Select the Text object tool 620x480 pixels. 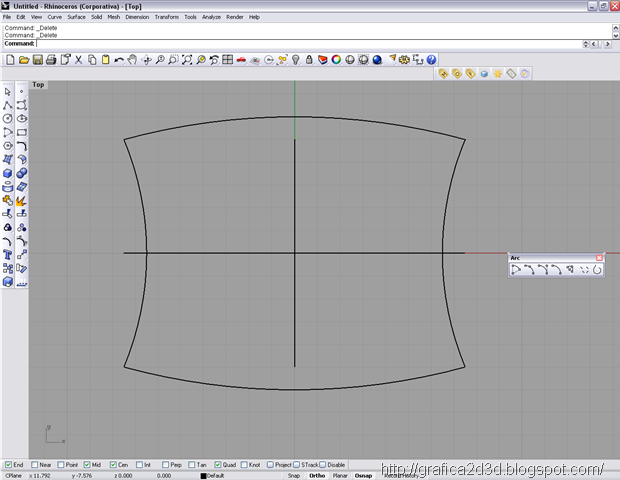(8, 255)
